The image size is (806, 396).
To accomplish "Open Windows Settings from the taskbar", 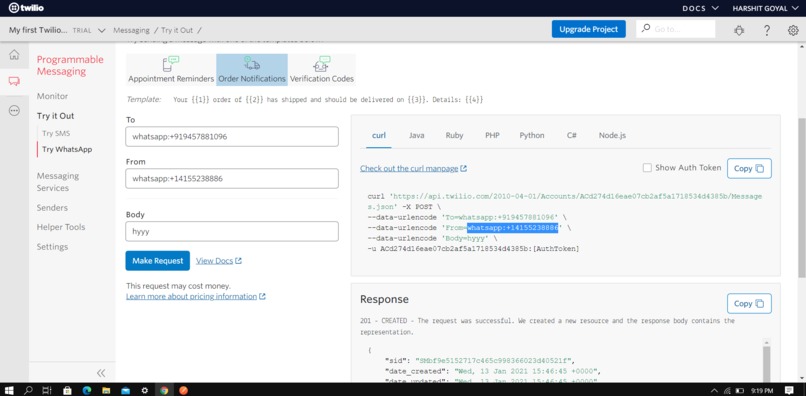I will [144, 390].
